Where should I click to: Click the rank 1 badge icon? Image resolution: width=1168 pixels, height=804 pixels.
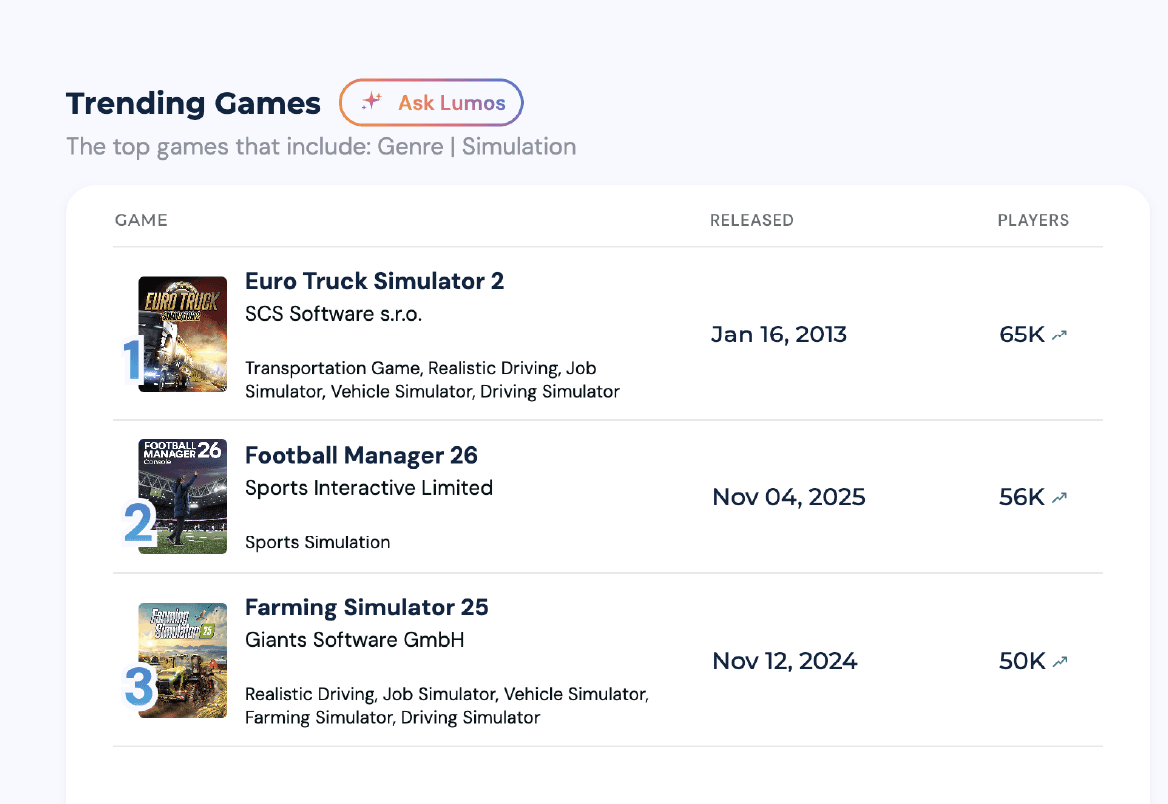(x=133, y=359)
